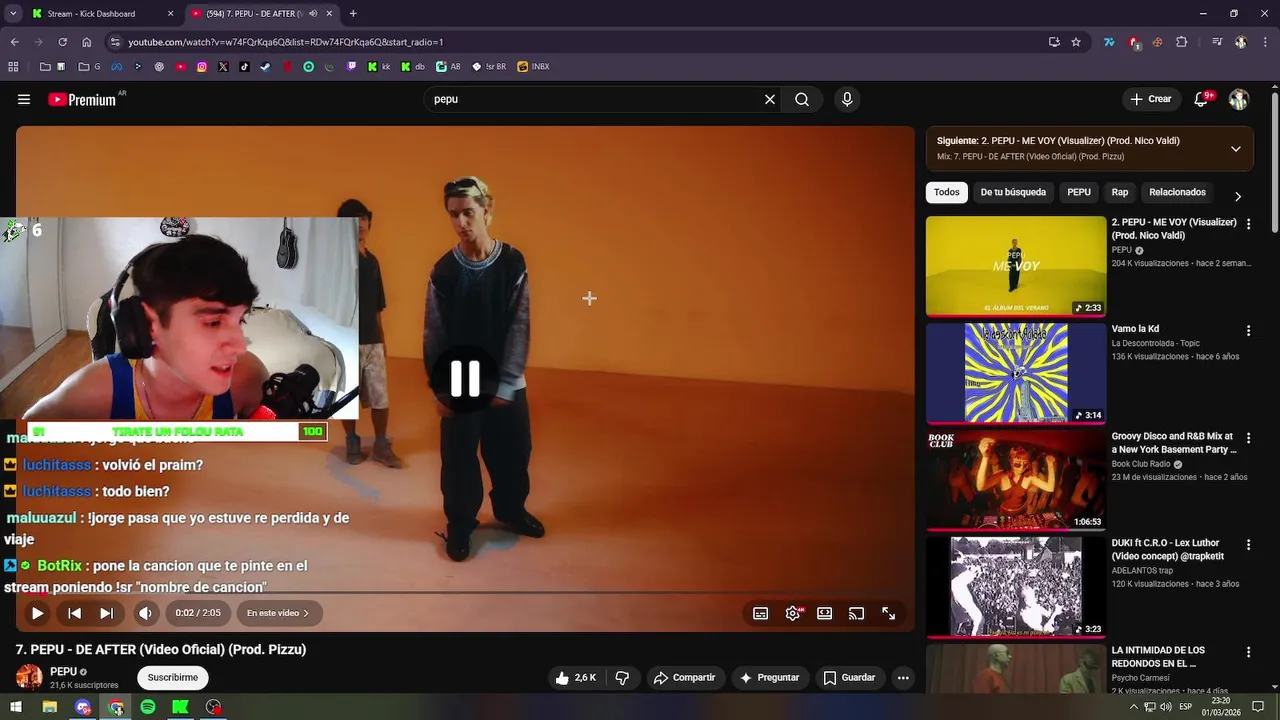
Task: Select the 'De tu búsqueda' filter chip
Action: point(1013,192)
